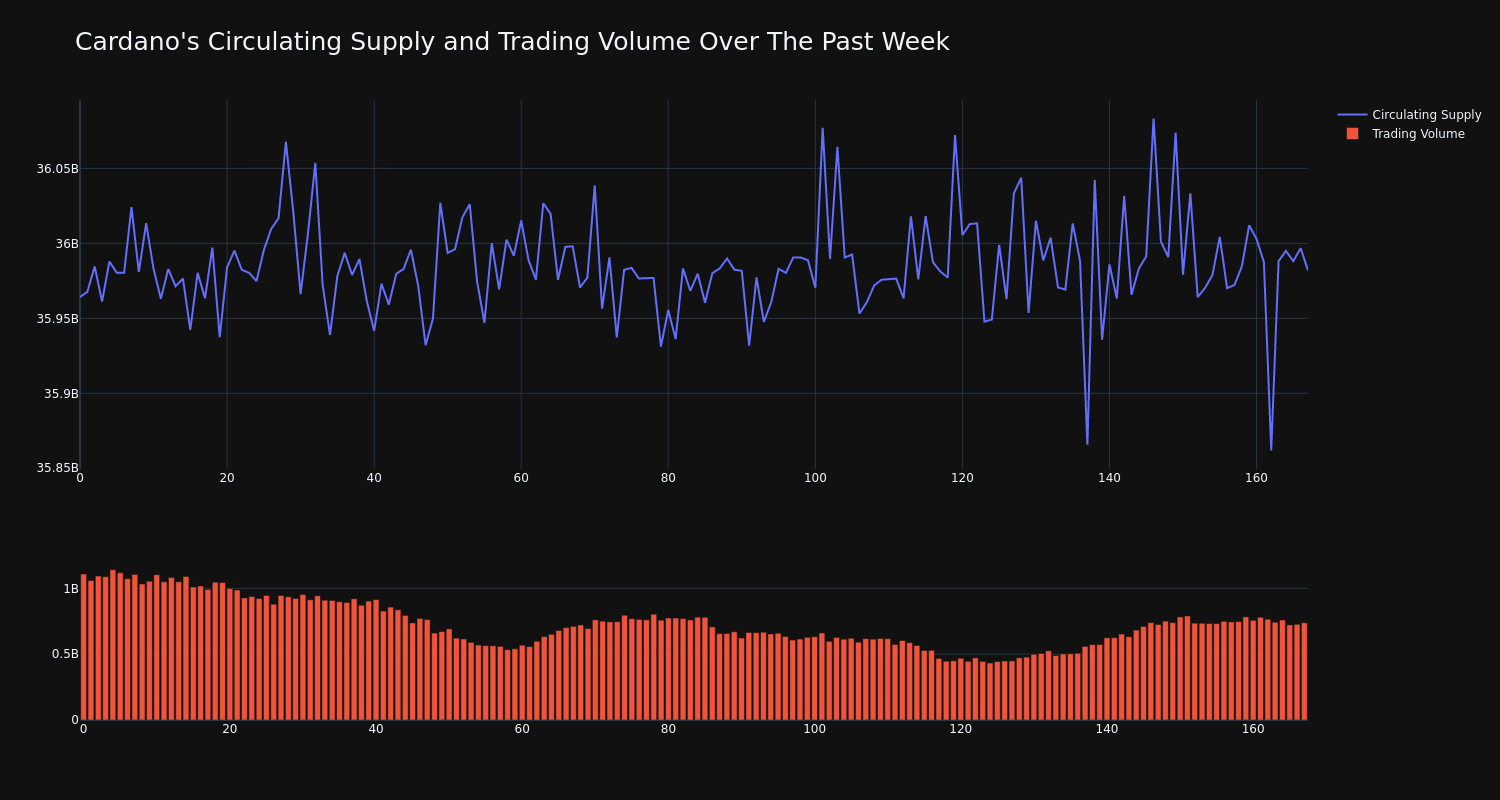Click x-axis label 20 under volume chart
This screenshot has width=1500, height=800.
[230, 729]
